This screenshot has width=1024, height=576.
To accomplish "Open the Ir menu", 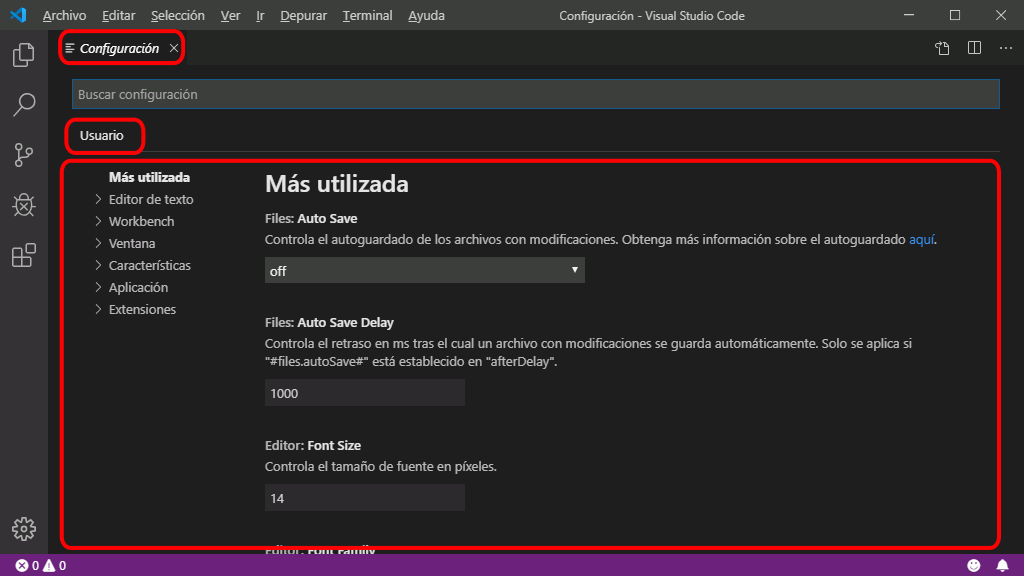I will [x=260, y=15].
